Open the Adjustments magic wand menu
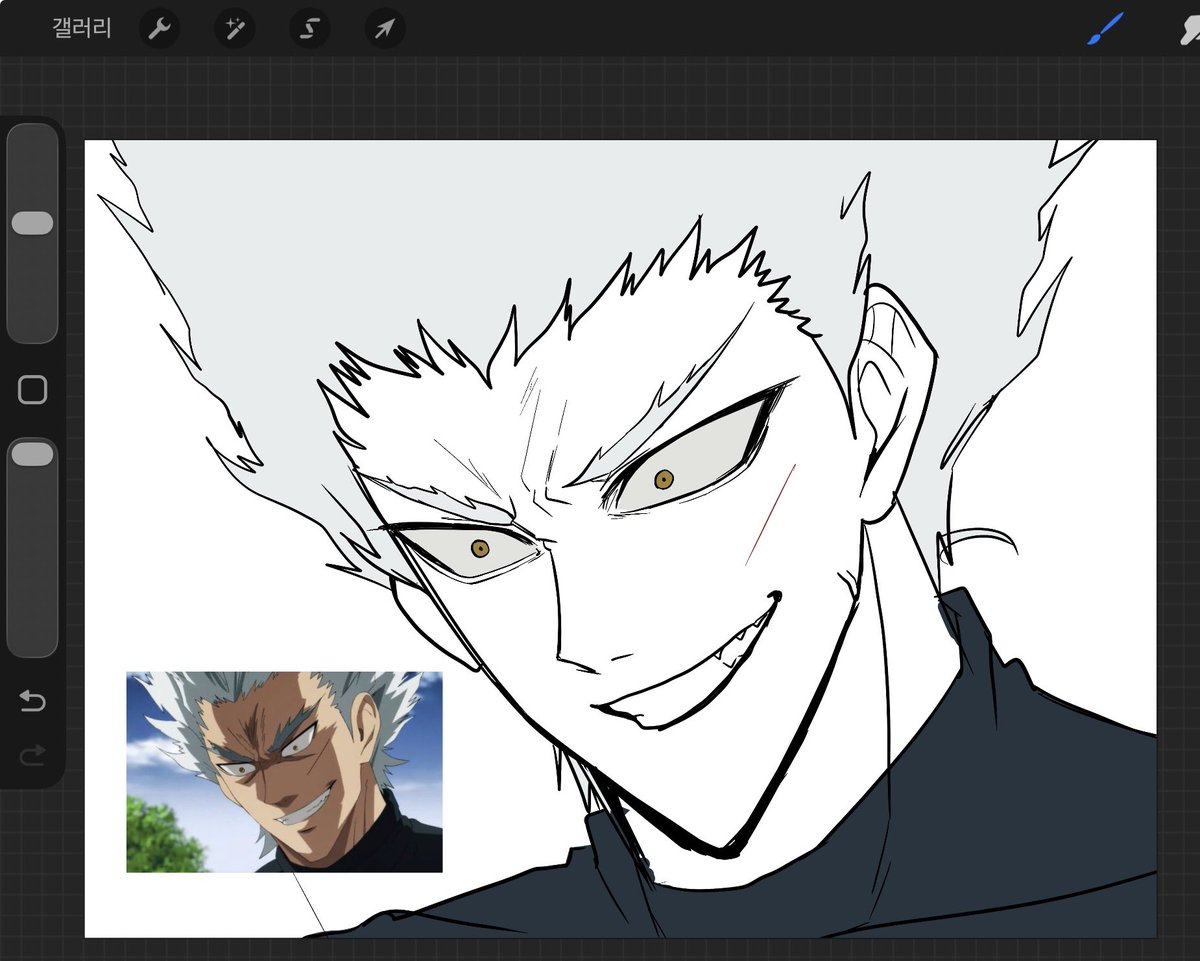This screenshot has width=1200, height=961. tap(235, 29)
